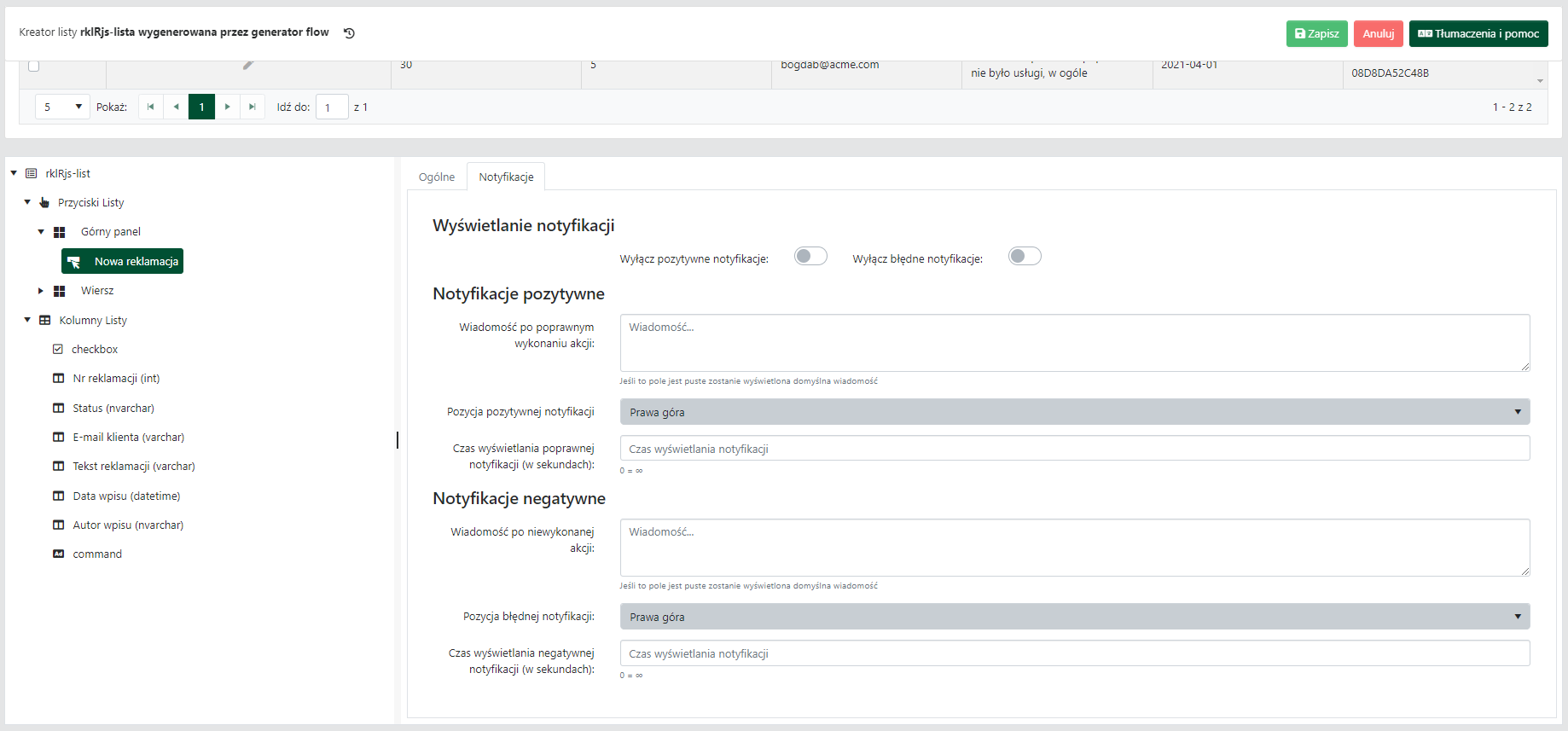Click the list icon beside rklRjs-list
Image resolution: width=1568 pixels, height=731 pixels.
(x=32, y=173)
